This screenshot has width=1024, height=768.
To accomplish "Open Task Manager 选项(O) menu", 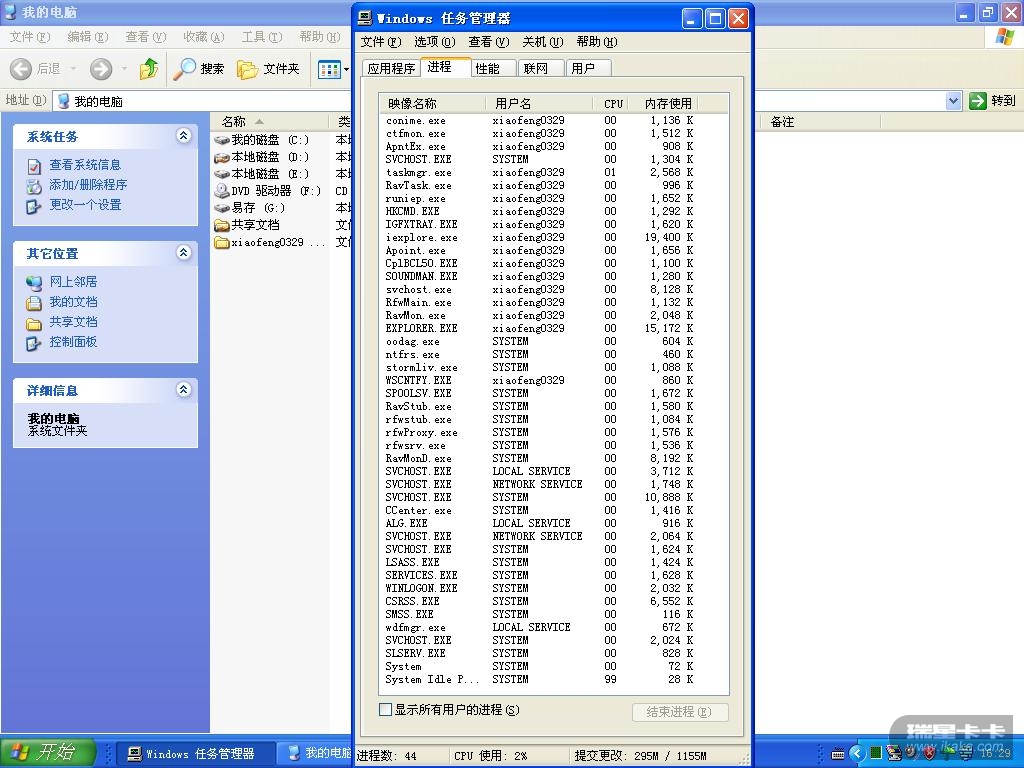I will (x=434, y=42).
